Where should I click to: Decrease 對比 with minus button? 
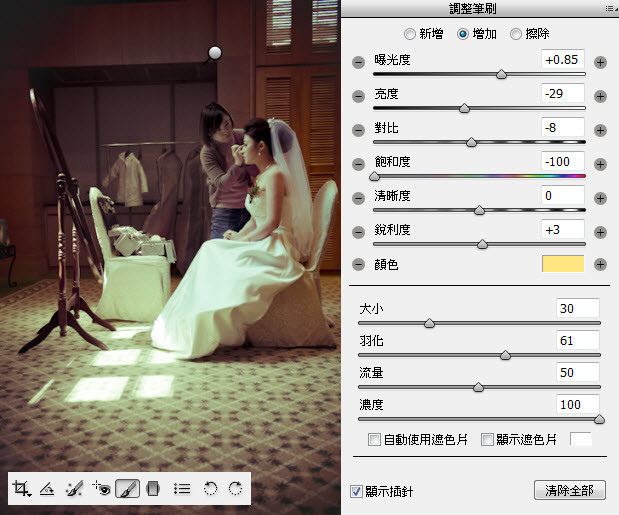click(x=358, y=130)
